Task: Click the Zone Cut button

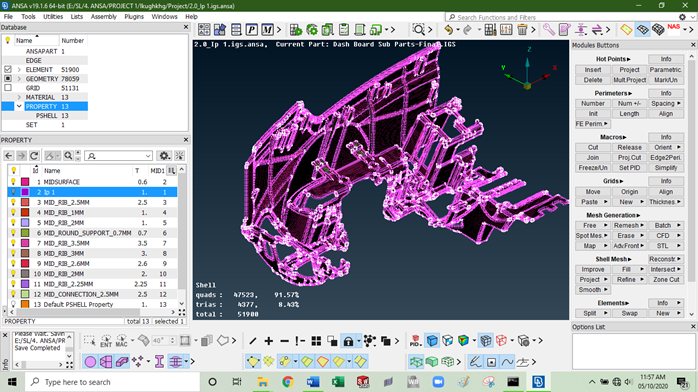Action: pos(666,279)
